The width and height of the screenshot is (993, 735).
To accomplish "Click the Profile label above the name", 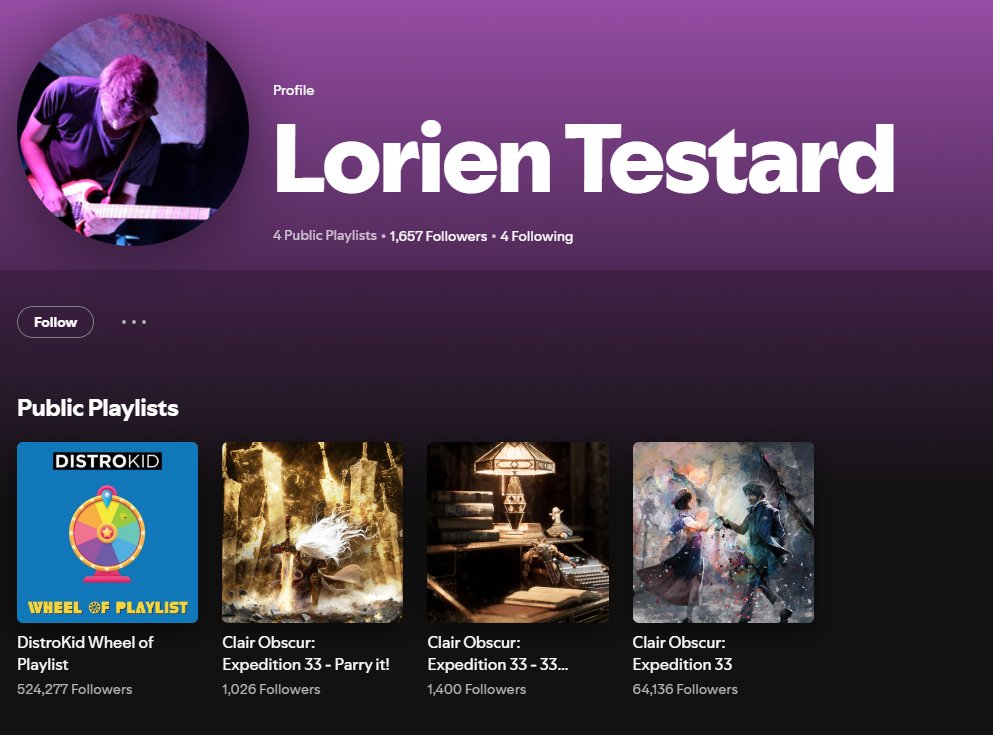I will pyautogui.click(x=293, y=90).
